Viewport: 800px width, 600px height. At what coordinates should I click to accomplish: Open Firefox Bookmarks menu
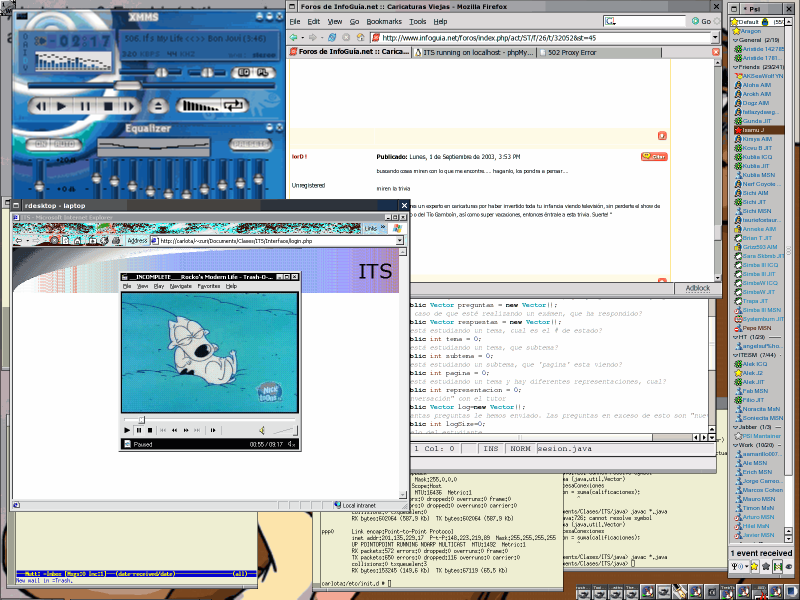(383, 21)
